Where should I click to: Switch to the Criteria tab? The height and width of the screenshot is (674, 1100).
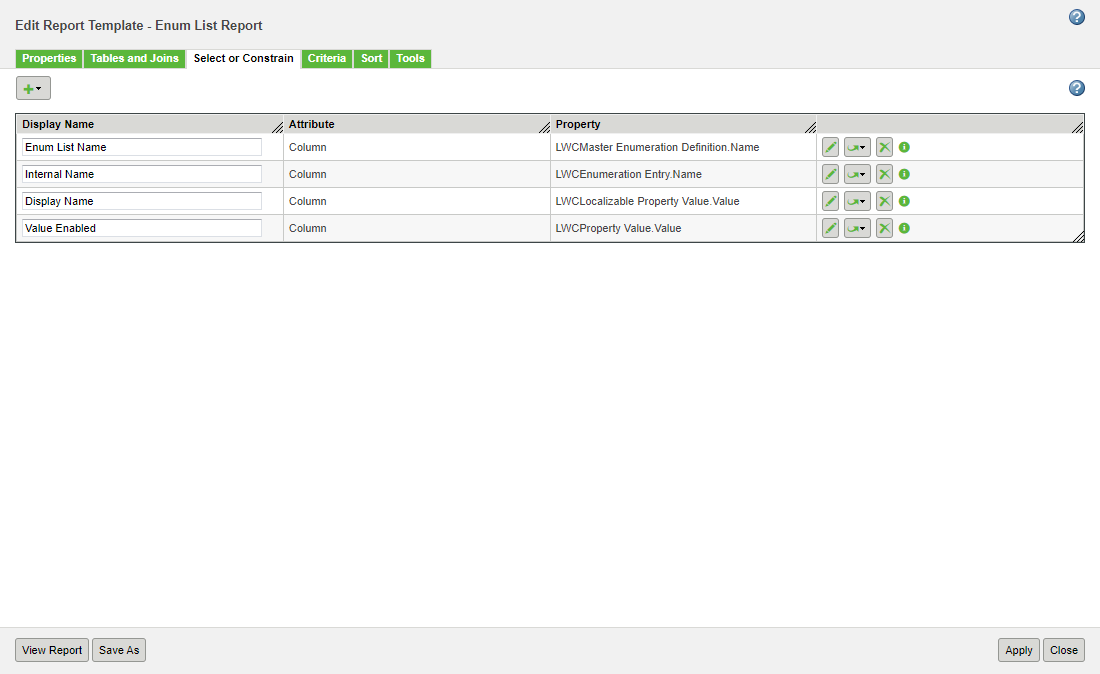click(327, 58)
